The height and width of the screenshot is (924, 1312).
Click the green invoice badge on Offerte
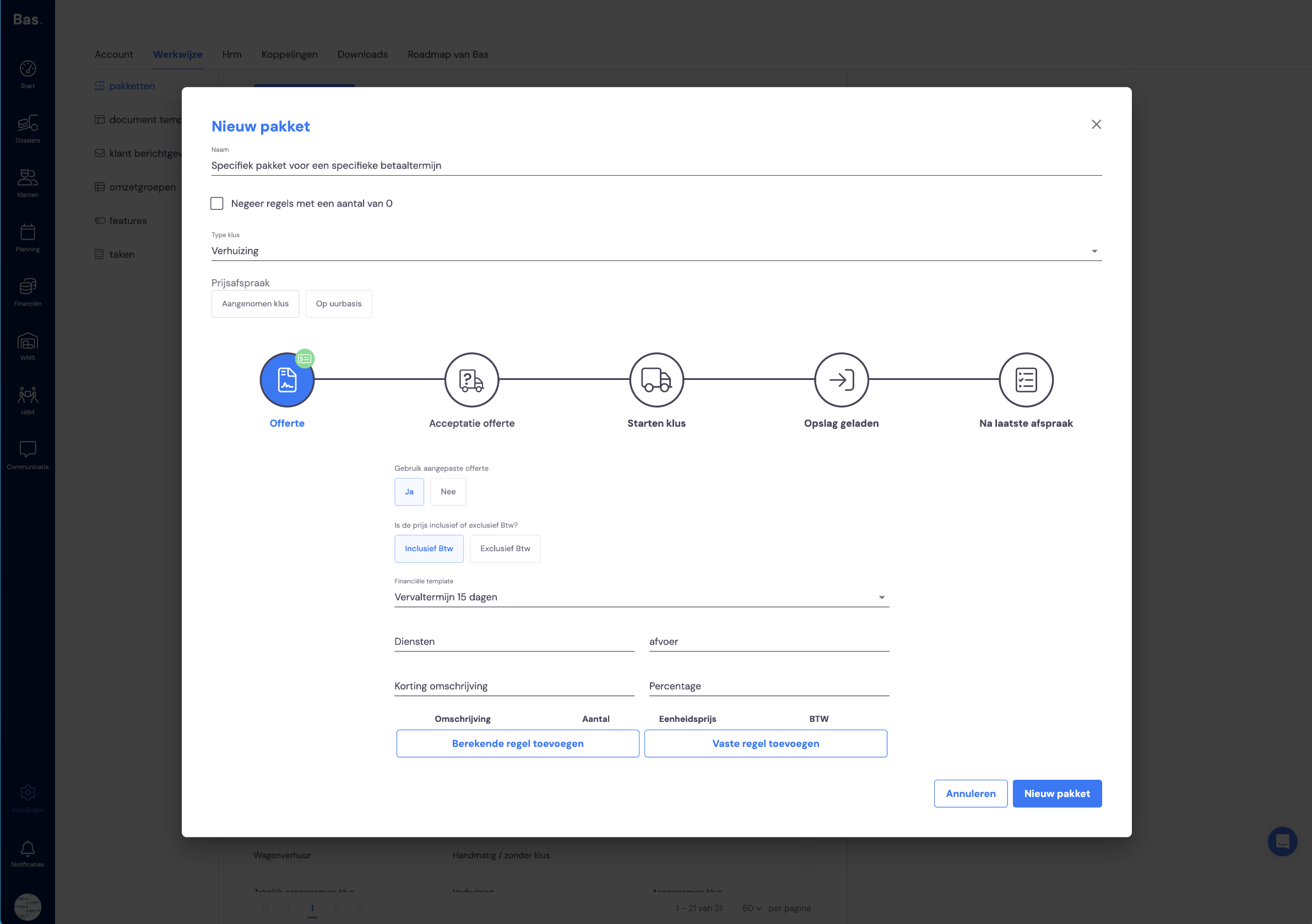coord(305,358)
